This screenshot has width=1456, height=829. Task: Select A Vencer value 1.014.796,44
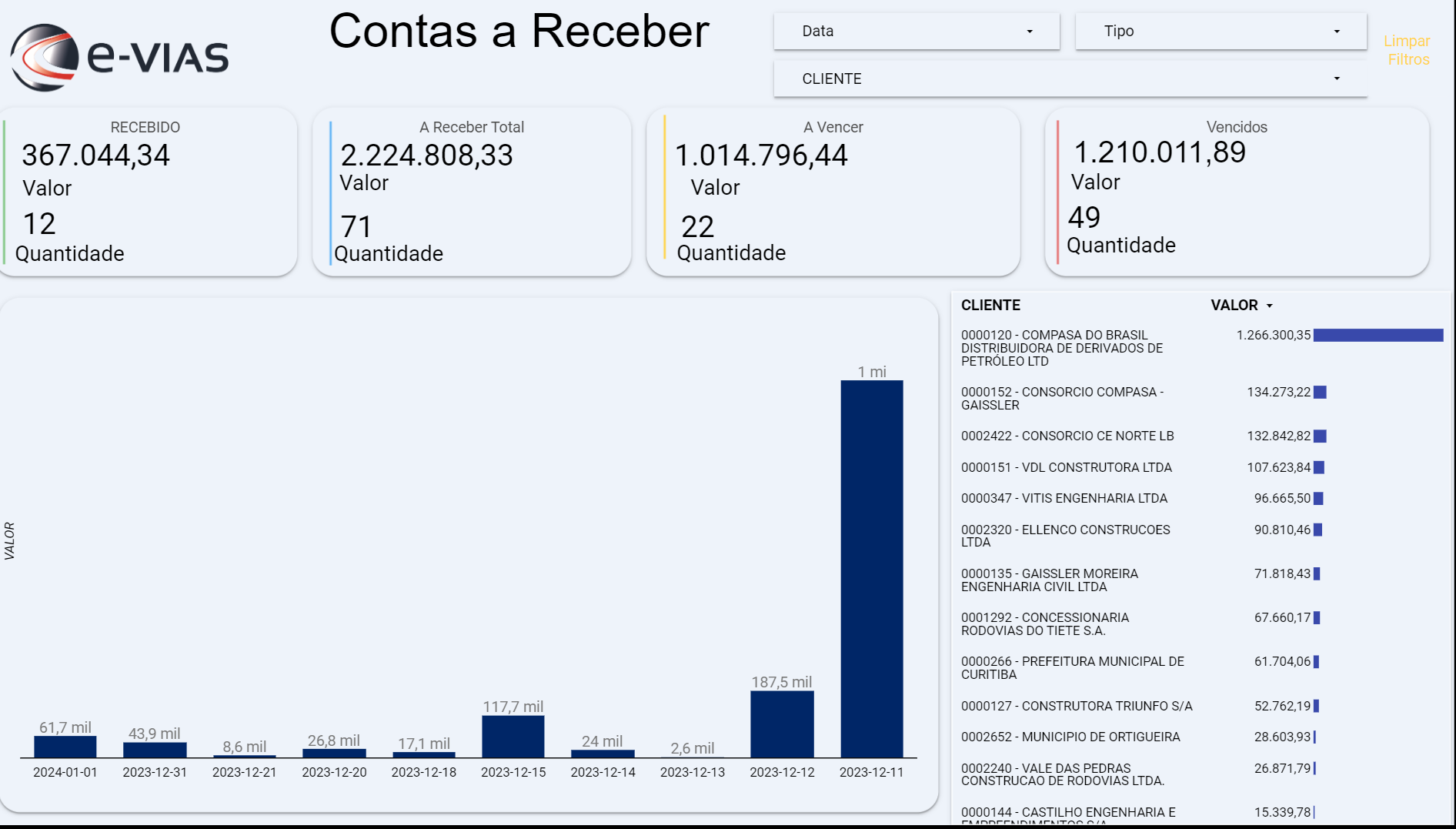(x=761, y=155)
